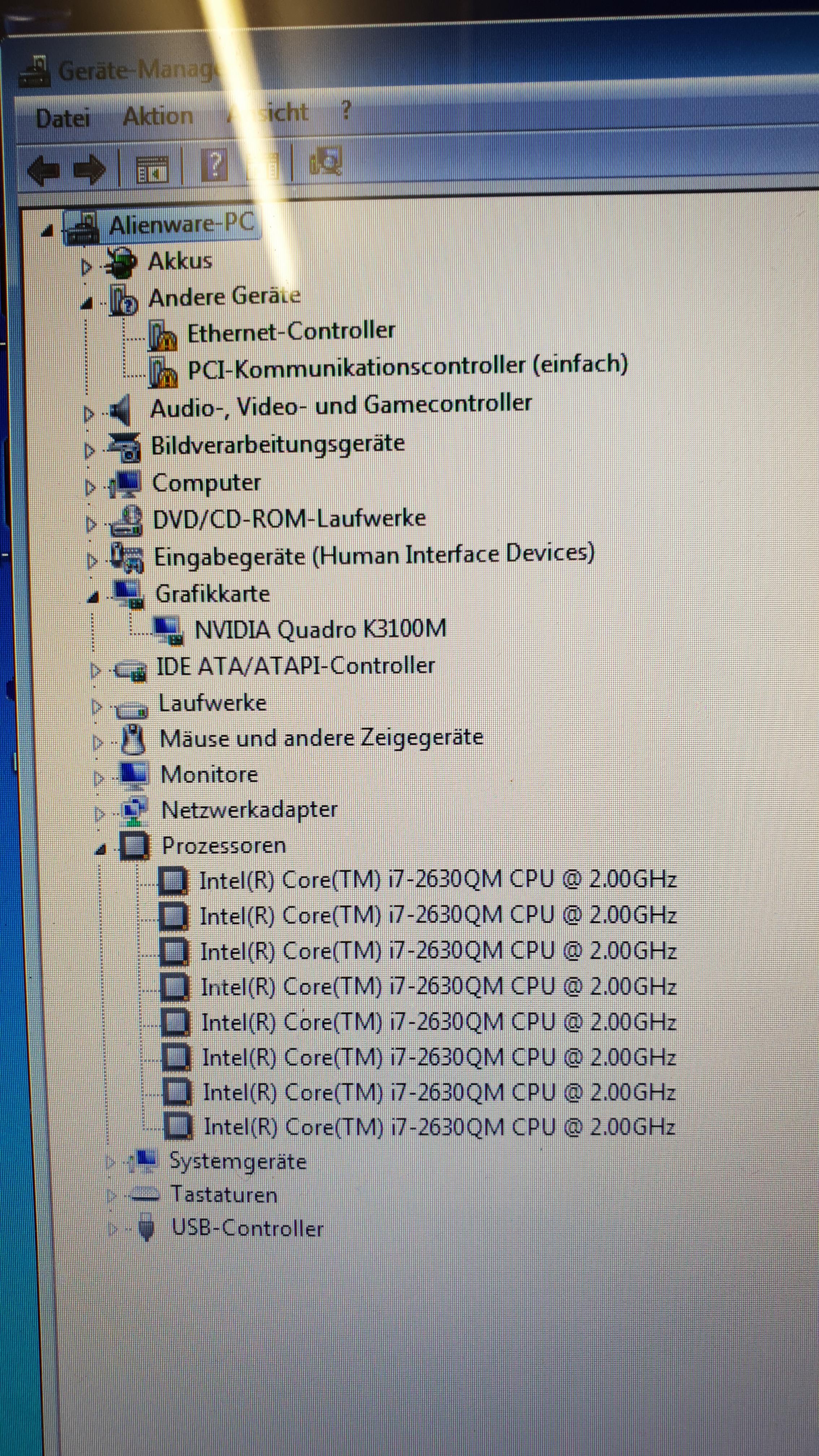Screen dimensions: 819x1456
Task: Expand the Computer category
Action: [90, 487]
